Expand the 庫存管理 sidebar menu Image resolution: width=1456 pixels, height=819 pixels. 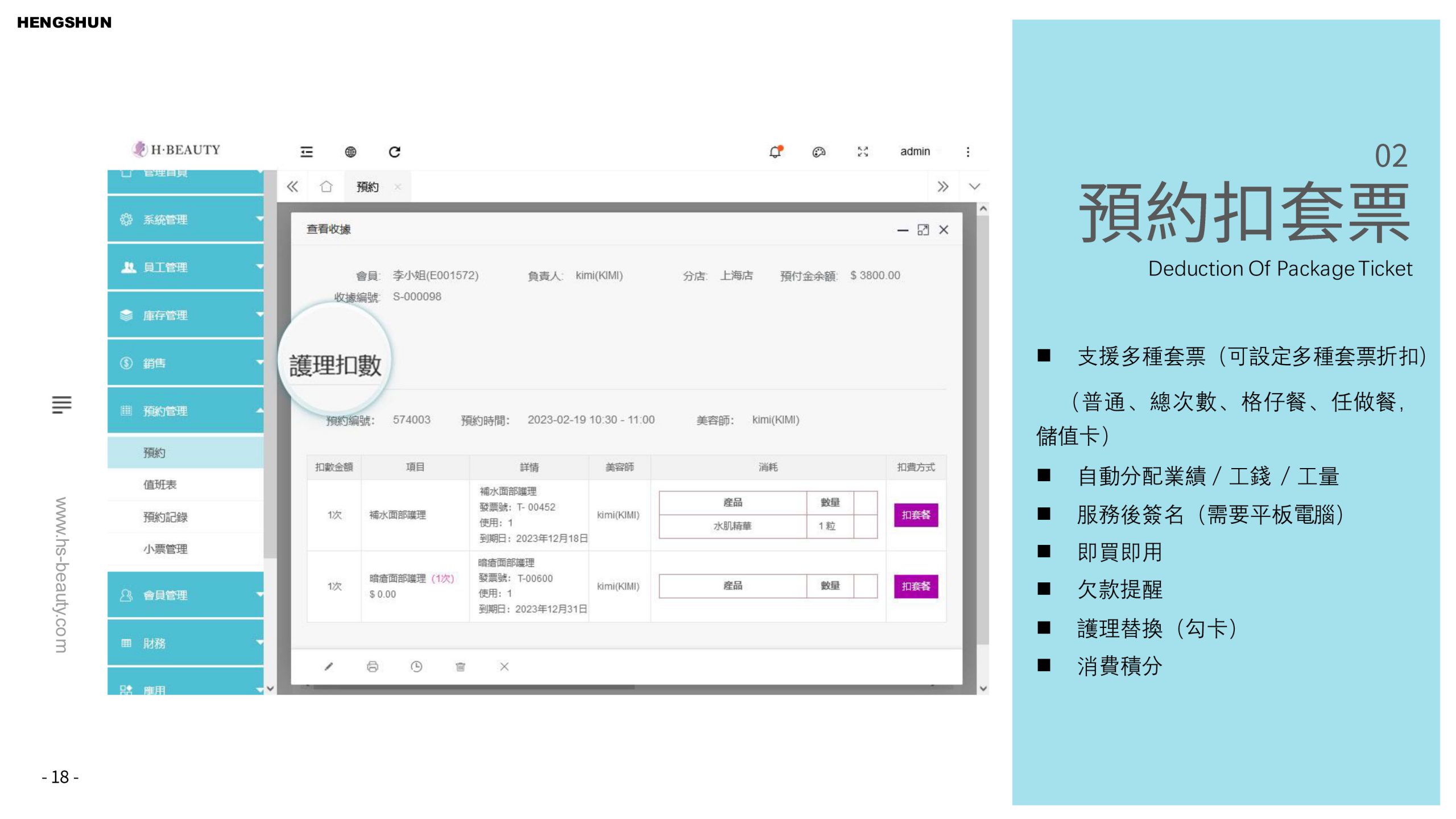point(185,315)
